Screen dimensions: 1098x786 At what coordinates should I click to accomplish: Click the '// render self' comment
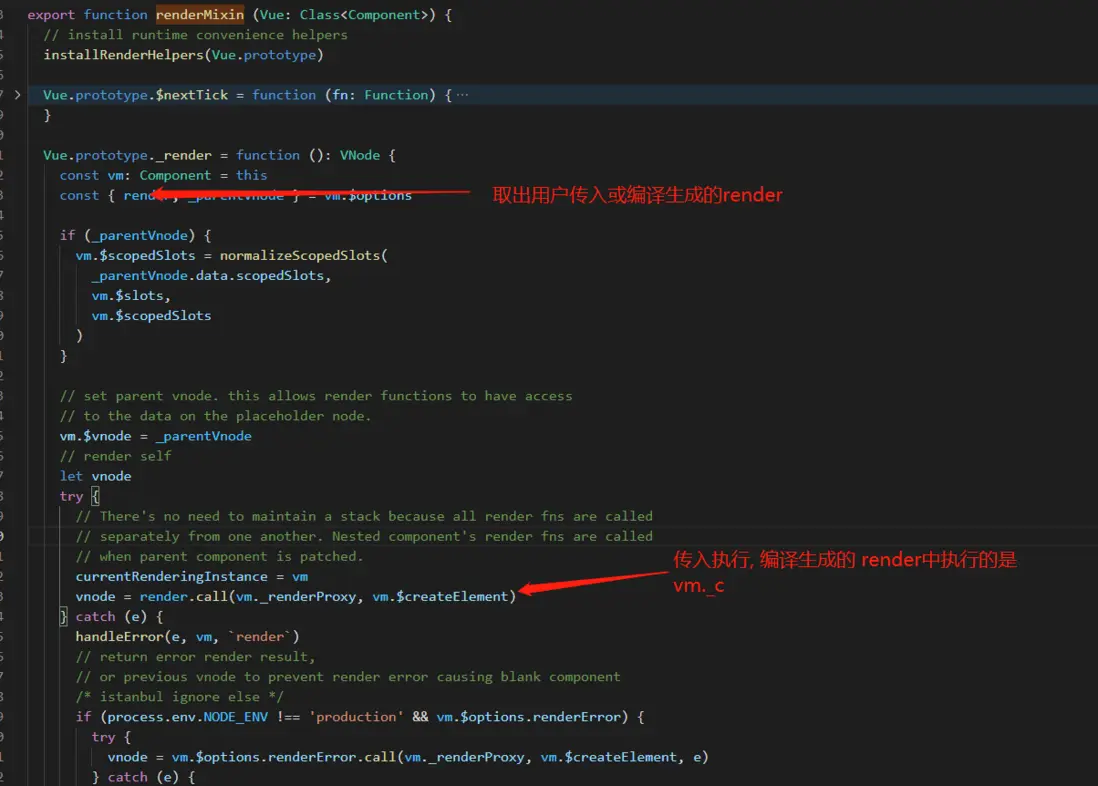point(116,456)
